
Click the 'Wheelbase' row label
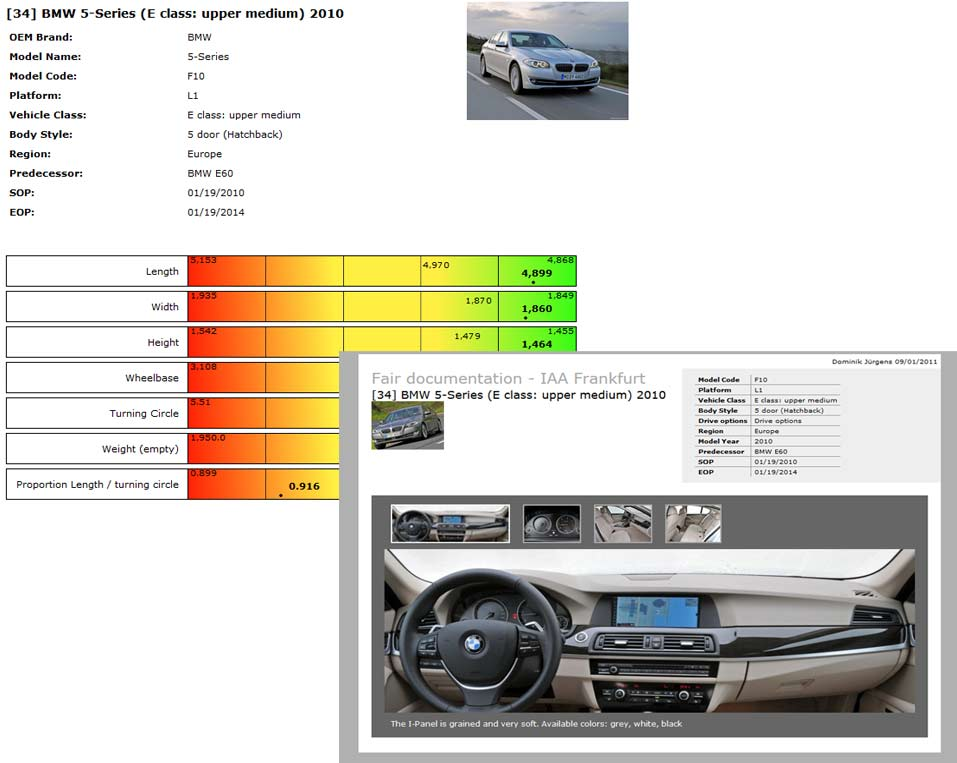[x=152, y=378]
